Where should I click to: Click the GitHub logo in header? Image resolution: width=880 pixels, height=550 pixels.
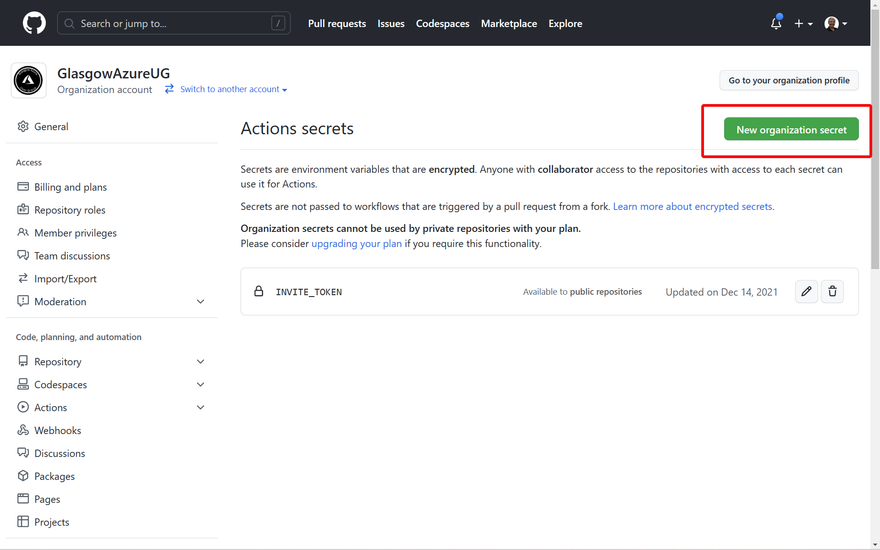(x=34, y=23)
